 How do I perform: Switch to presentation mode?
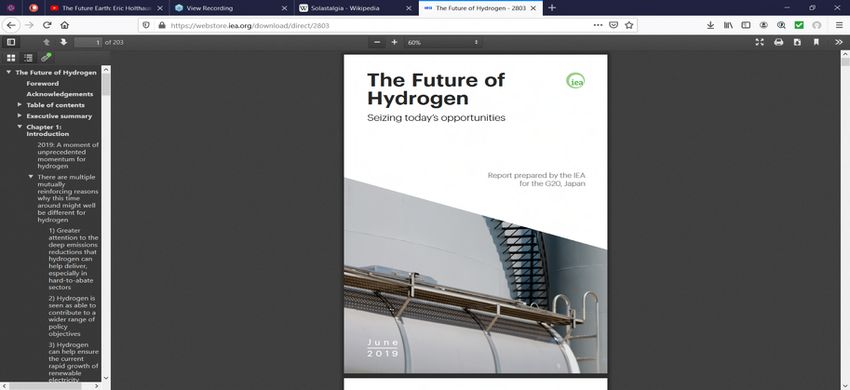(759, 42)
